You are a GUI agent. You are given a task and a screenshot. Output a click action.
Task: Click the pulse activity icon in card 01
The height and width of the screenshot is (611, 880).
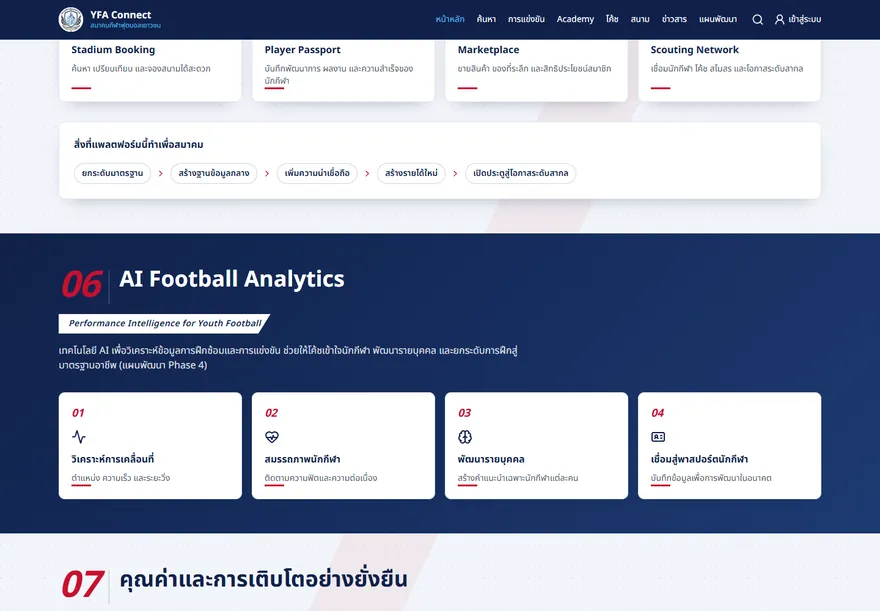tap(79, 437)
